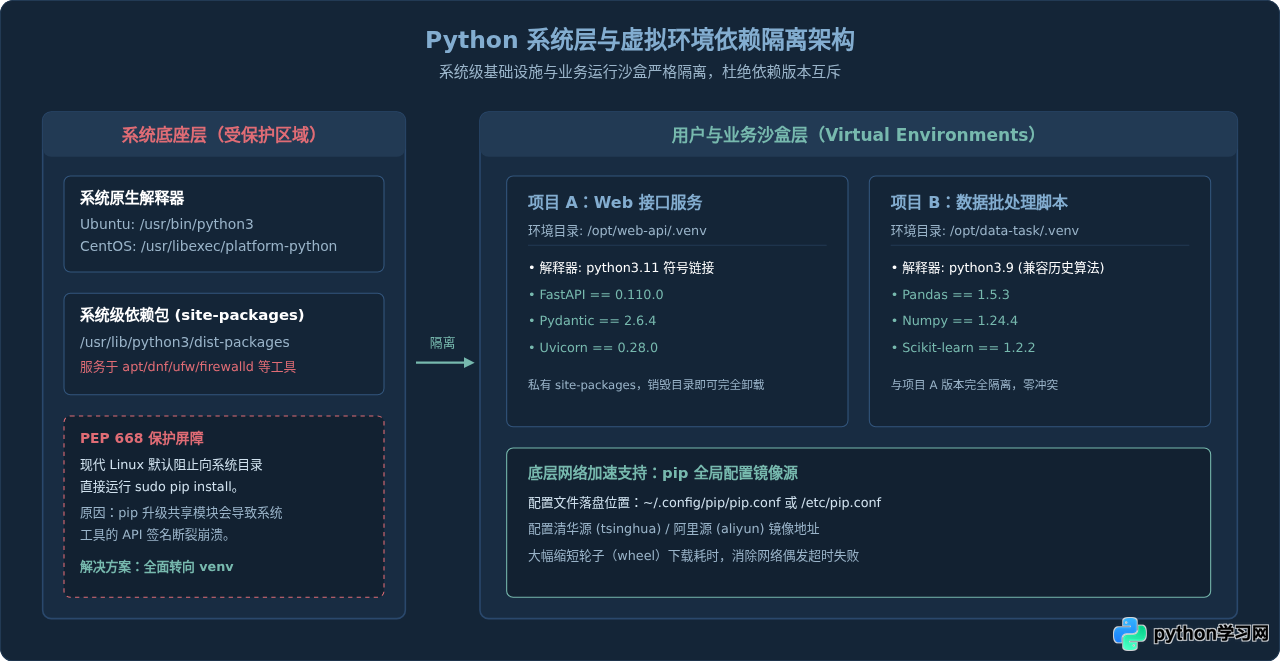Click the "PEP 668 保护屏障" heading
Image resolution: width=1280 pixels, height=662 pixels.
[x=142, y=438]
